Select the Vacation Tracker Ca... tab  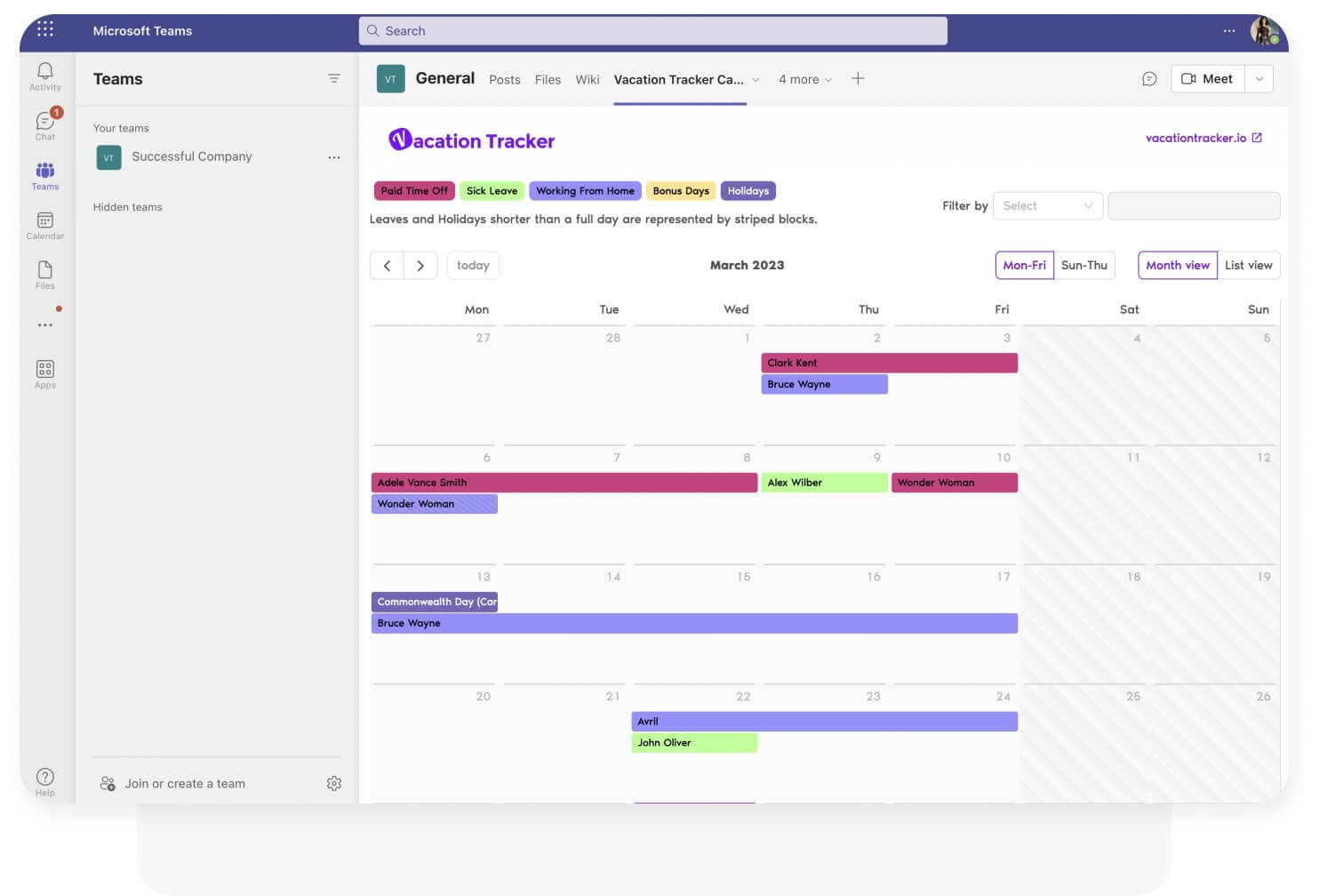679,79
